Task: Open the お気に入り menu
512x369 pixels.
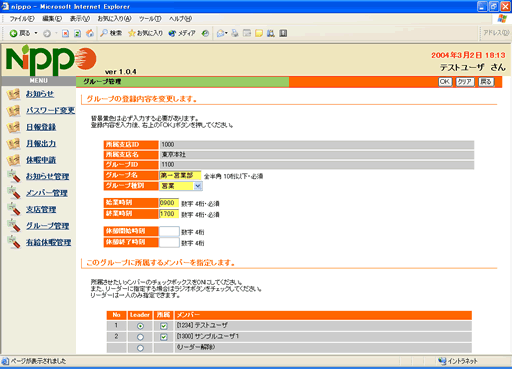Action: click(114, 19)
